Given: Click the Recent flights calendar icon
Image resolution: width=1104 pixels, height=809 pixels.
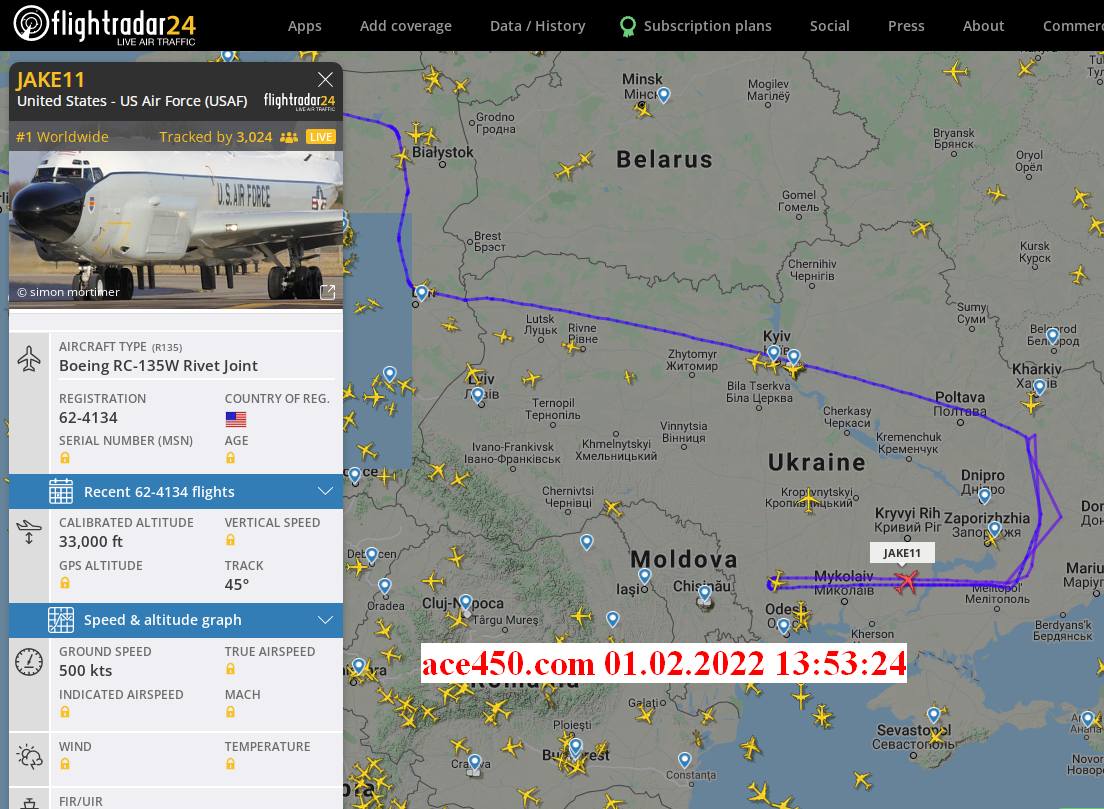Looking at the screenshot, I should [x=61, y=491].
